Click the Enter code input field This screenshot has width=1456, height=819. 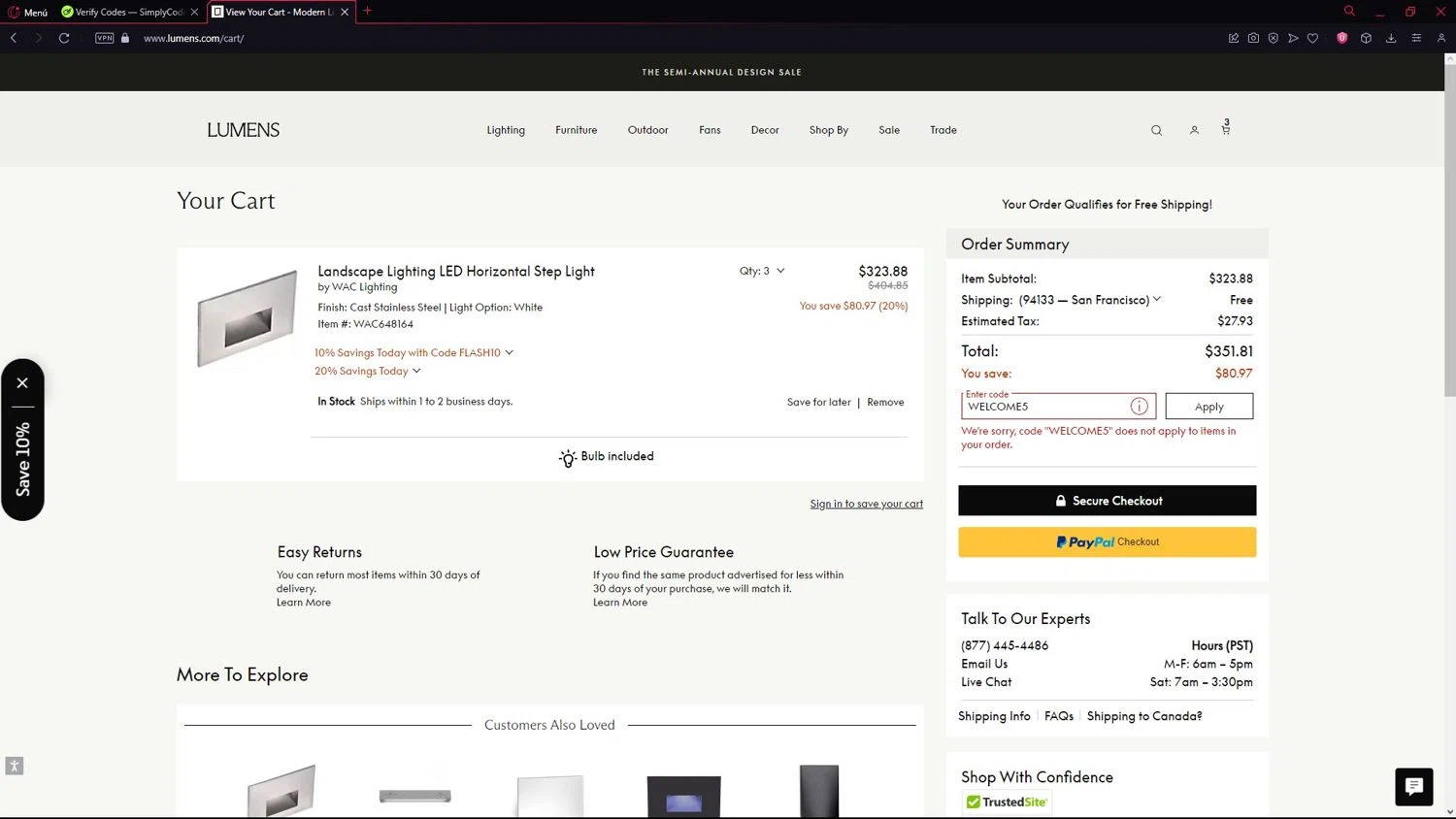coord(1044,407)
